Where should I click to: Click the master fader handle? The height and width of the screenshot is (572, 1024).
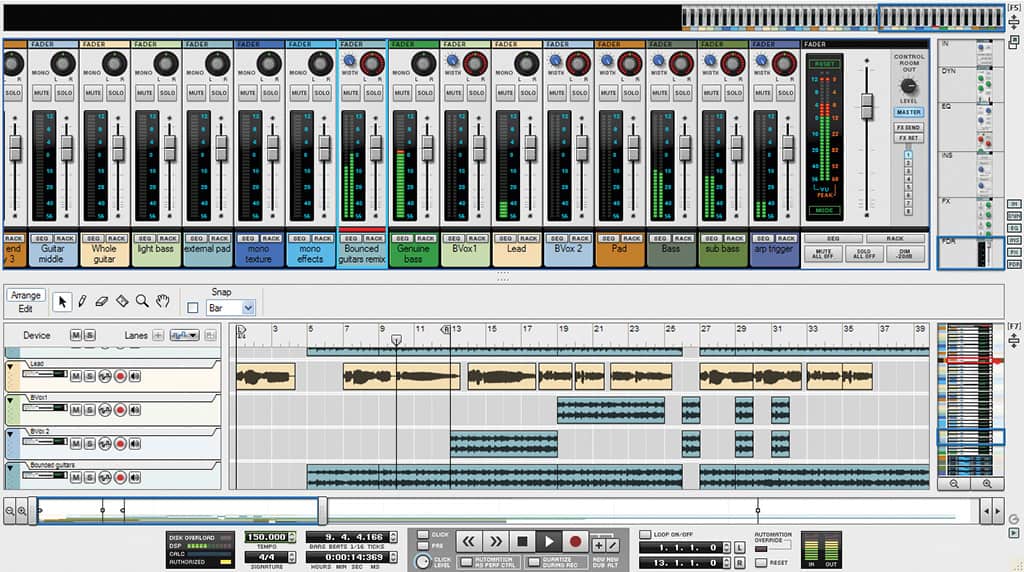(x=867, y=106)
